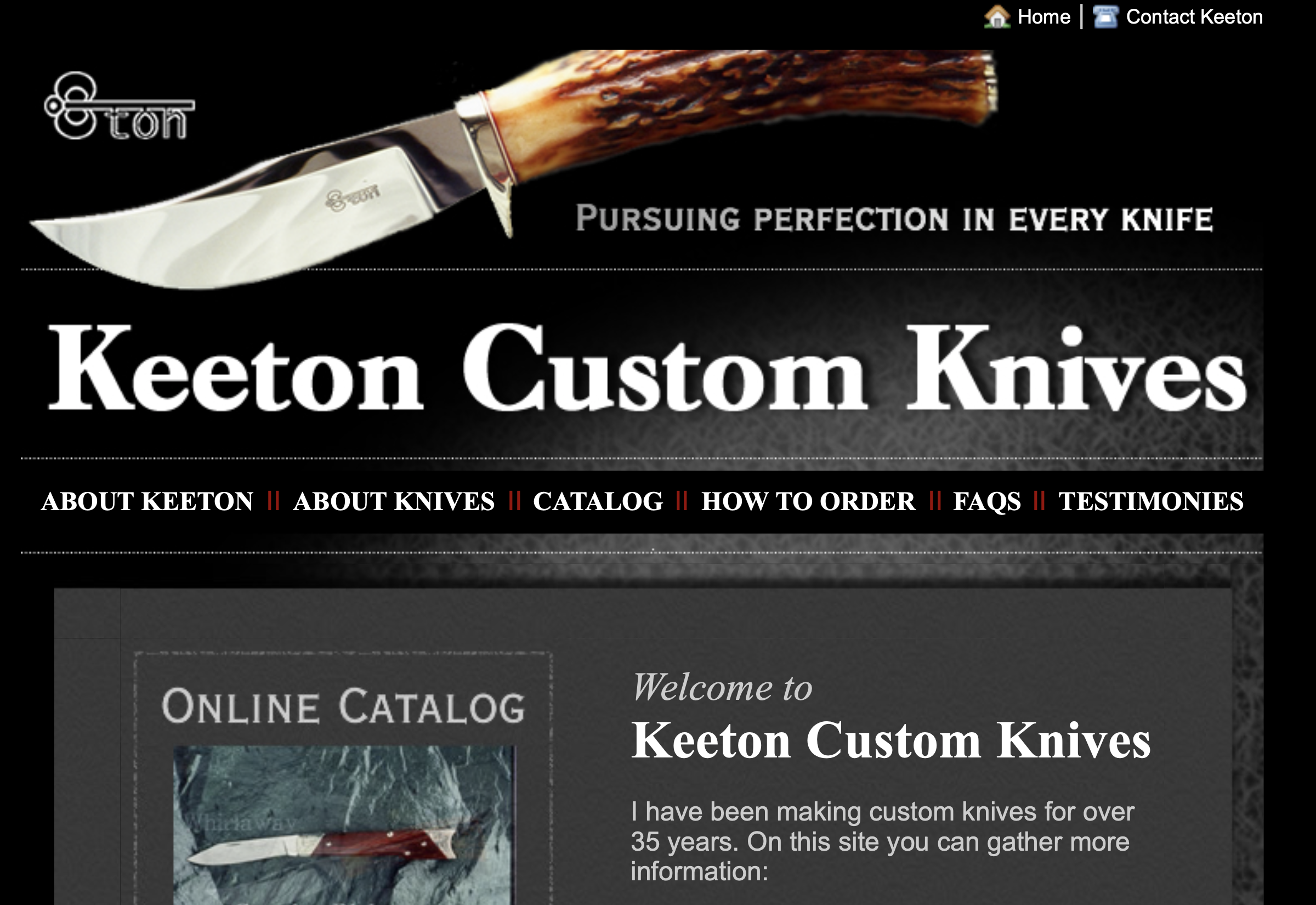1316x905 pixels.
Task: Go to the Catalog menu item
Action: 598,501
